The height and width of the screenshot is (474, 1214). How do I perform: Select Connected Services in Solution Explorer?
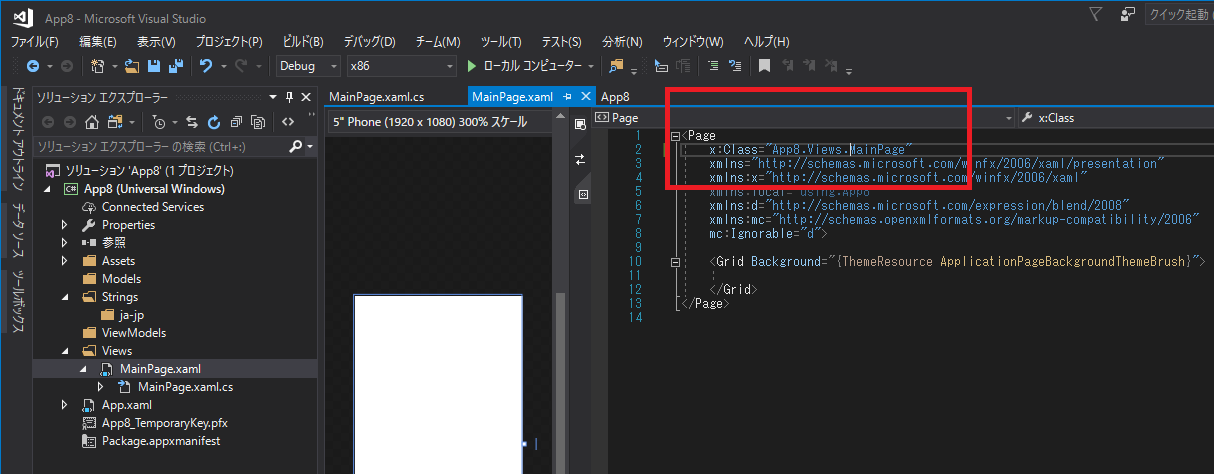pos(153,207)
